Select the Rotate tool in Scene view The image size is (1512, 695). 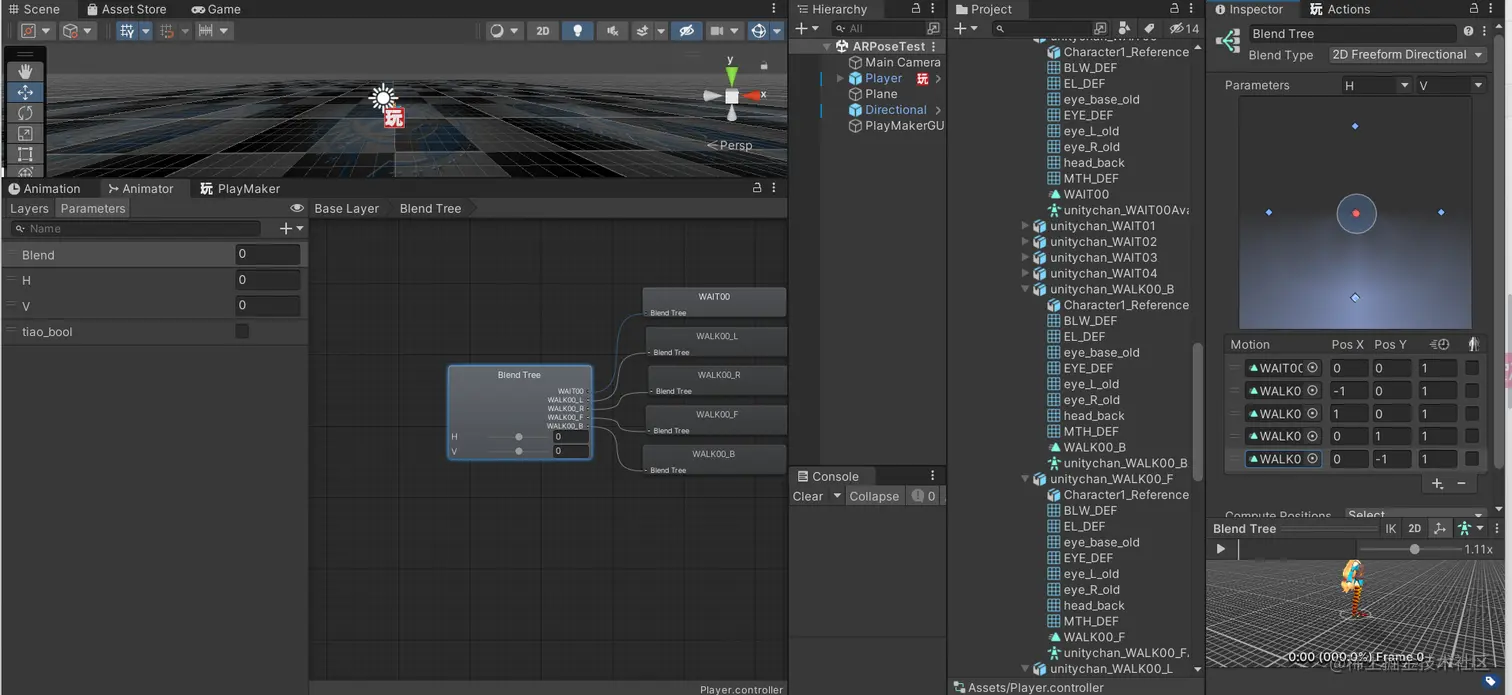point(25,113)
